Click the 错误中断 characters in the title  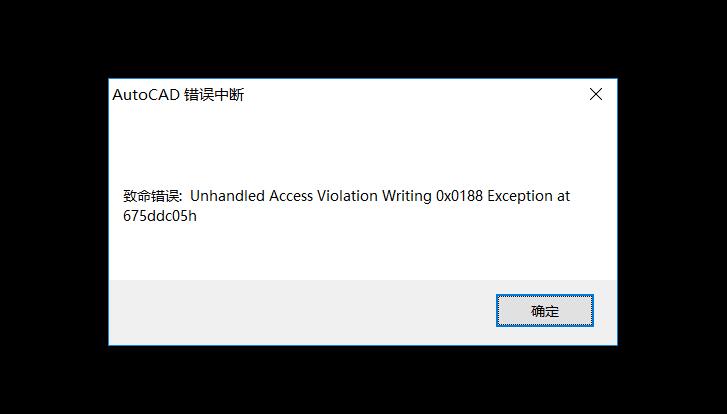(214, 95)
